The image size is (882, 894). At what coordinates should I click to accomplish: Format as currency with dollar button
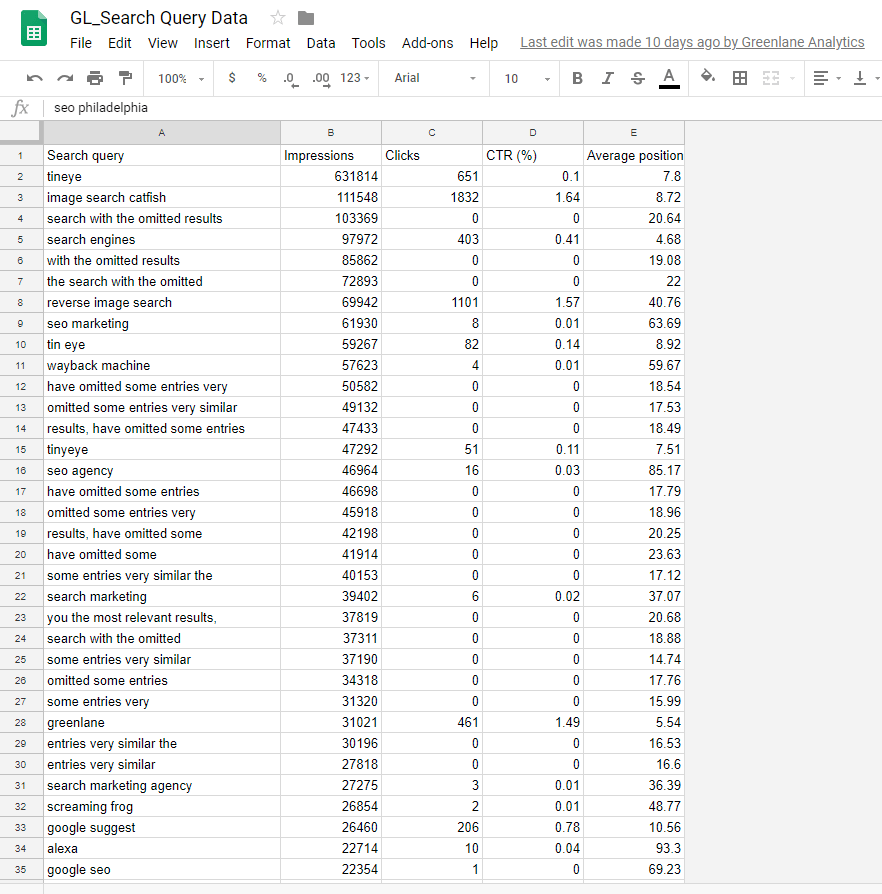coord(232,78)
